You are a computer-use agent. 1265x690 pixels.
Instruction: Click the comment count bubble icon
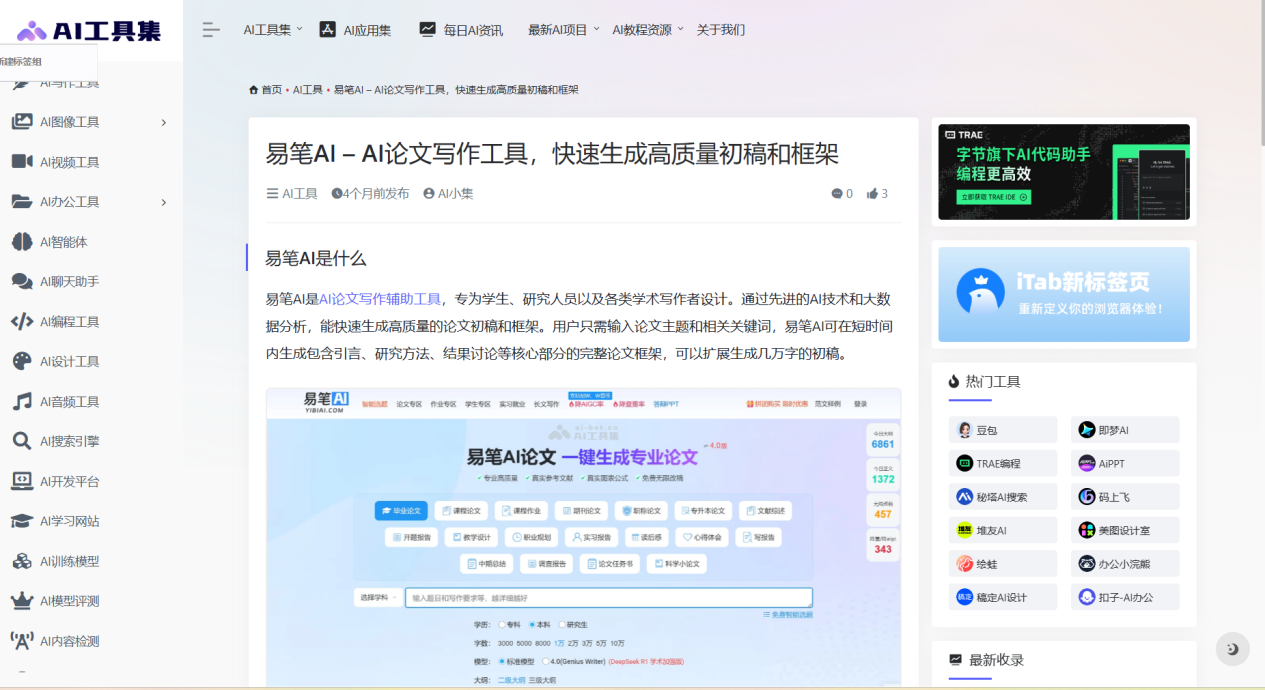point(837,194)
